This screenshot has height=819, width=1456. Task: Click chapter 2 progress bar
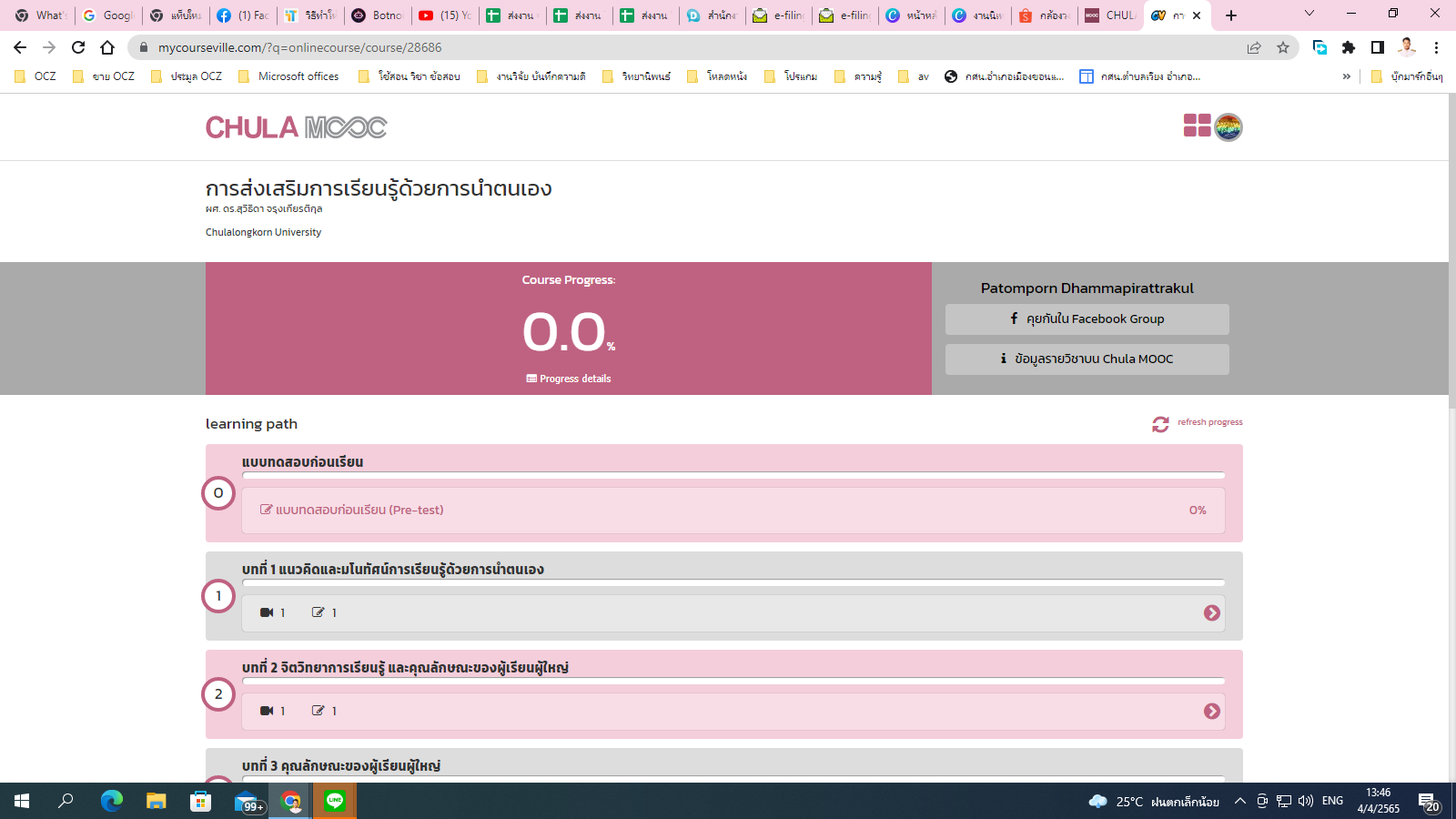pyautogui.click(x=733, y=681)
